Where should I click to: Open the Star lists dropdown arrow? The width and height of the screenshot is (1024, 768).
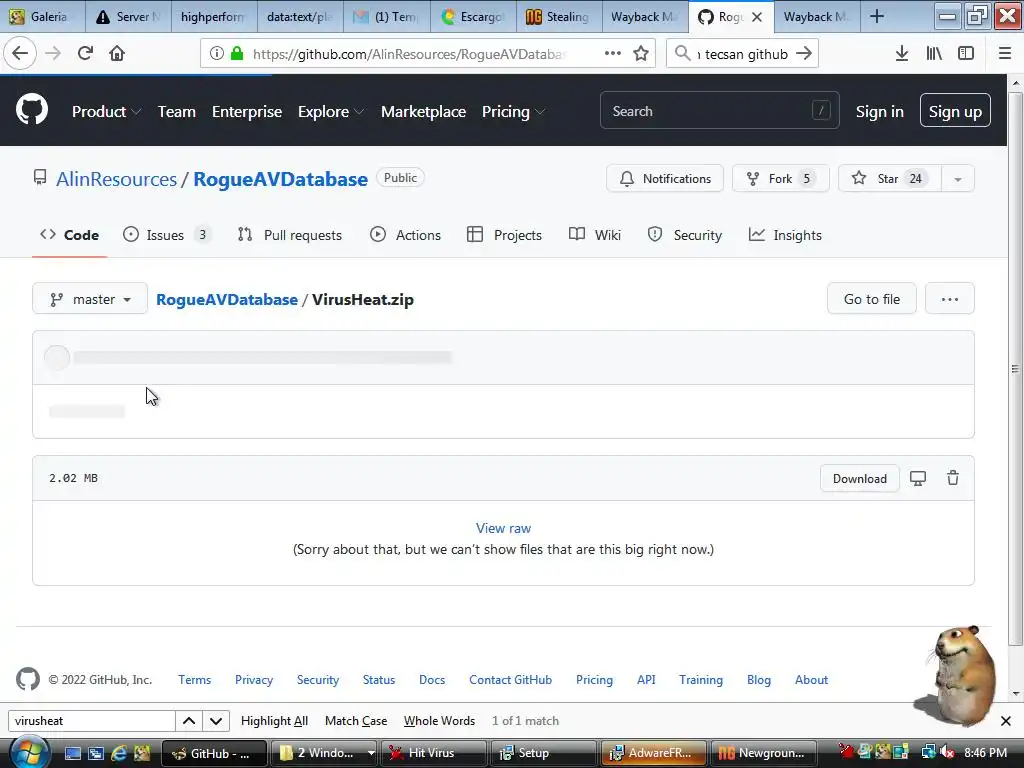click(957, 179)
